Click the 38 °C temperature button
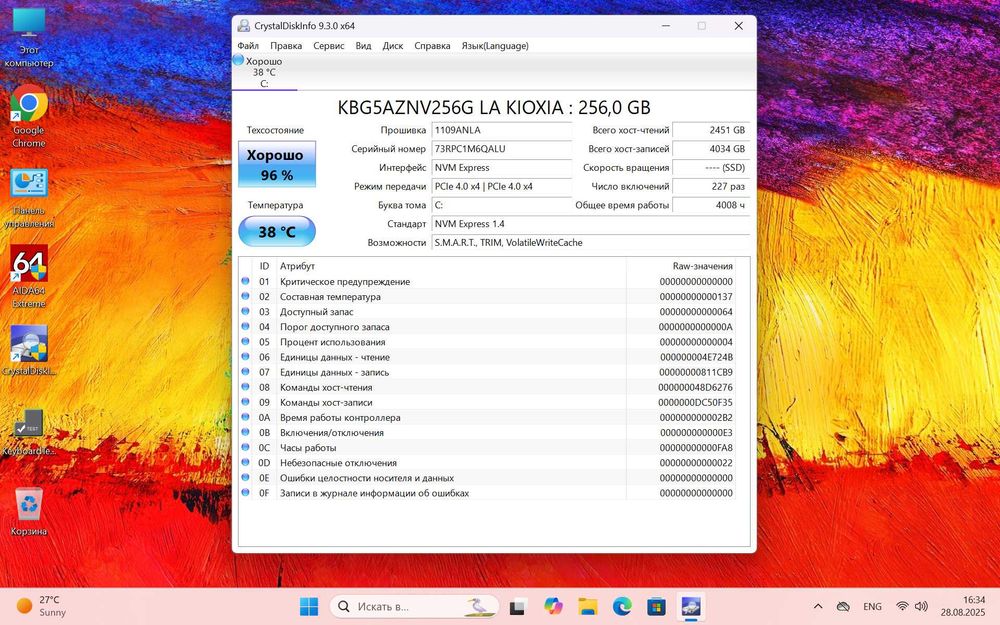This screenshot has width=1000, height=625. pos(277,232)
